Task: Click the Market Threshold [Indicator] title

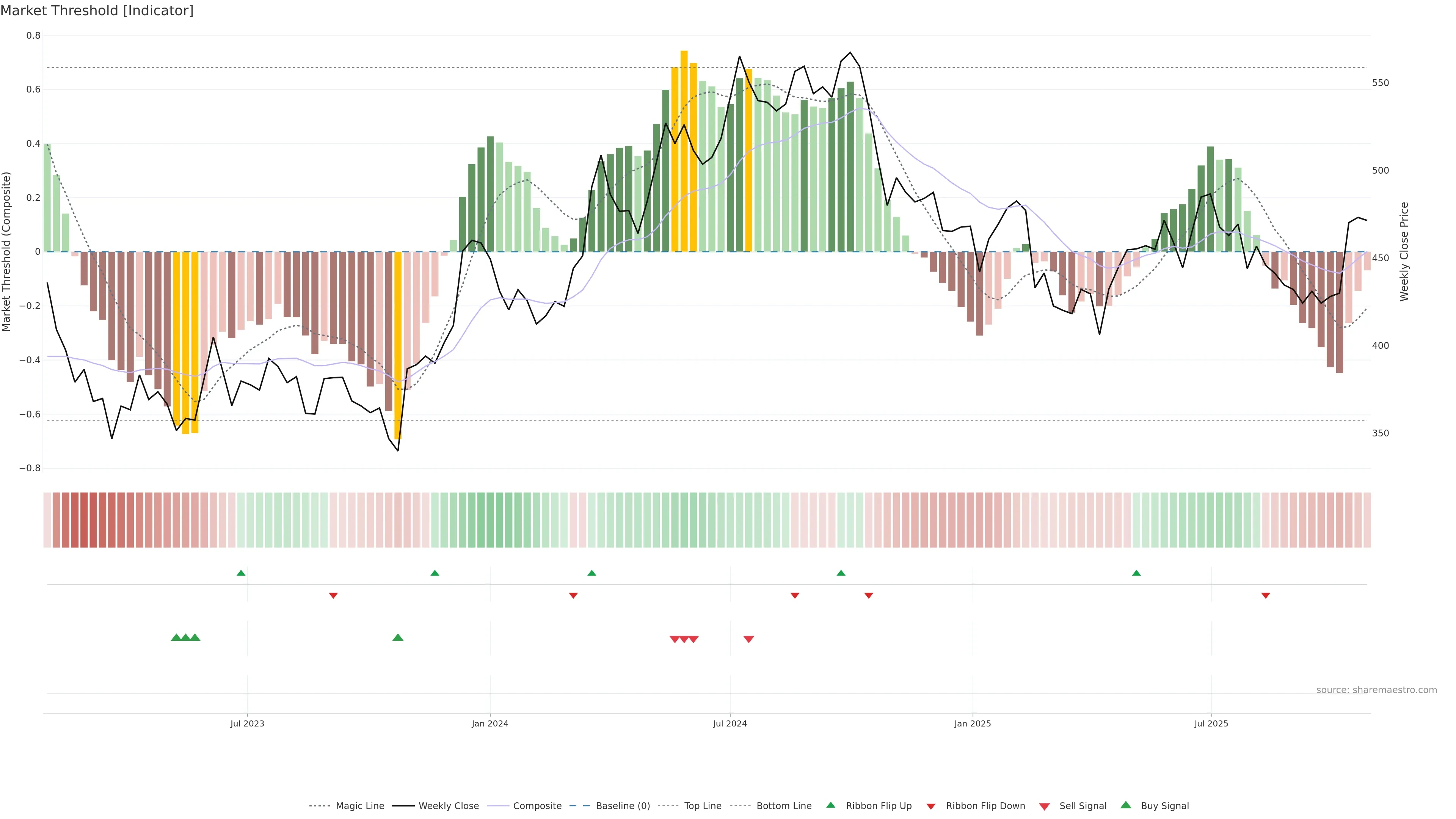Action: coord(97,11)
